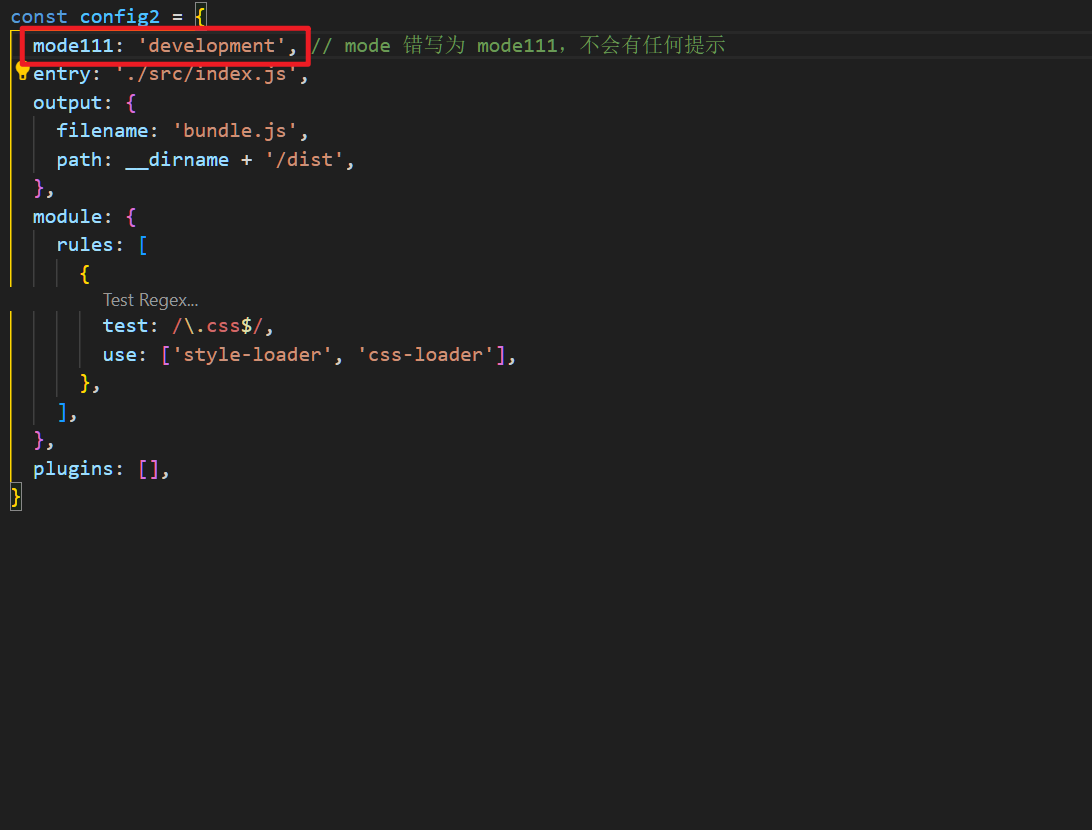
Task: Click the opening brace after config2 =
Action: coord(201,16)
